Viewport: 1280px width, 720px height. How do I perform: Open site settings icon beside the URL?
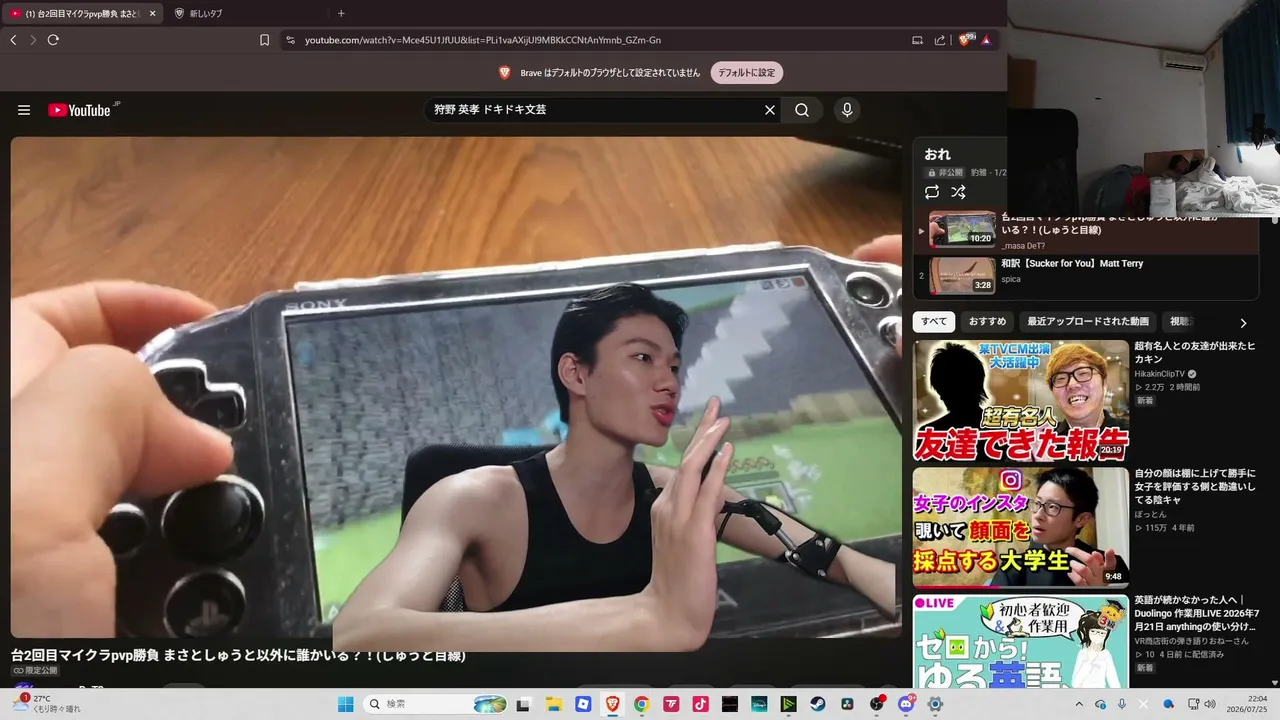coord(290,40)
